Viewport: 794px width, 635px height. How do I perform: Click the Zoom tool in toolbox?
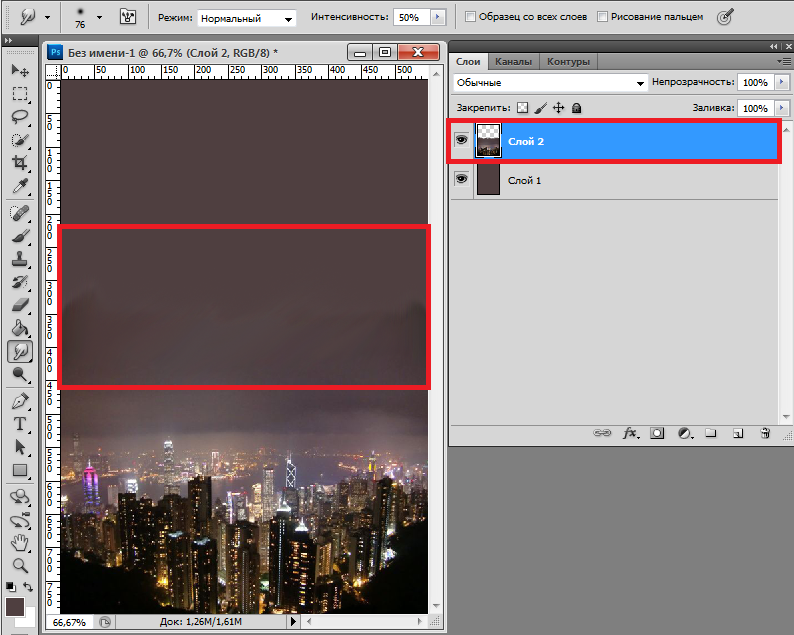coord(19,565)
